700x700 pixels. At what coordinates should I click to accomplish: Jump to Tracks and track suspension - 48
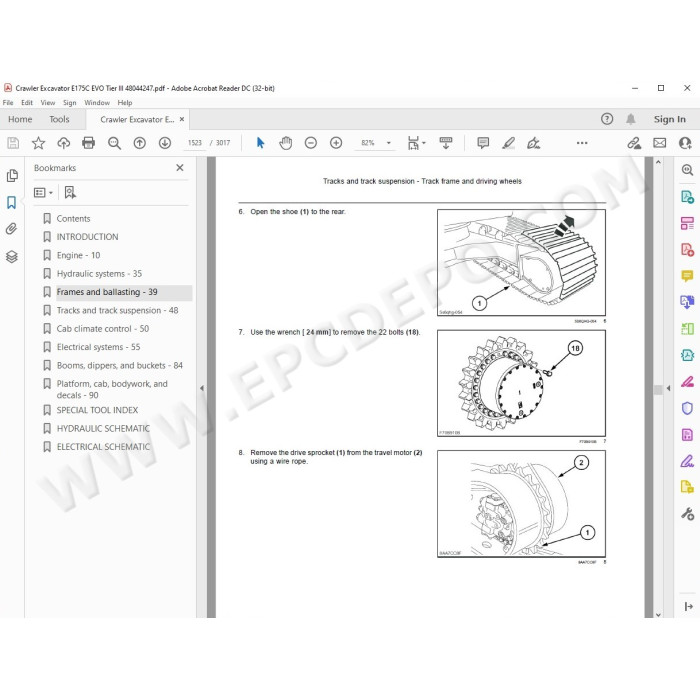tap(117, 310)
